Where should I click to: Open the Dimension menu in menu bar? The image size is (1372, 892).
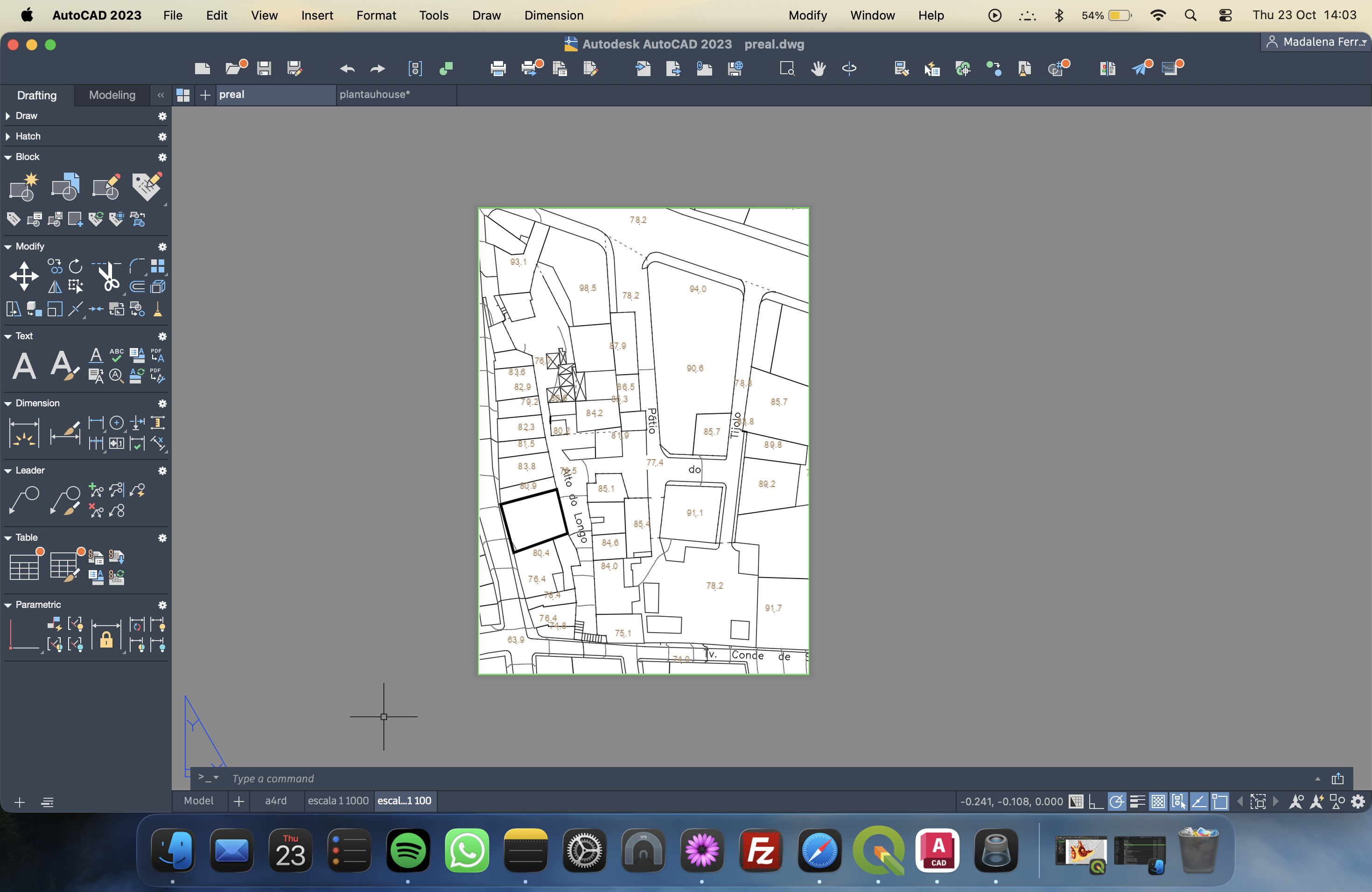[x=553, y=15]
